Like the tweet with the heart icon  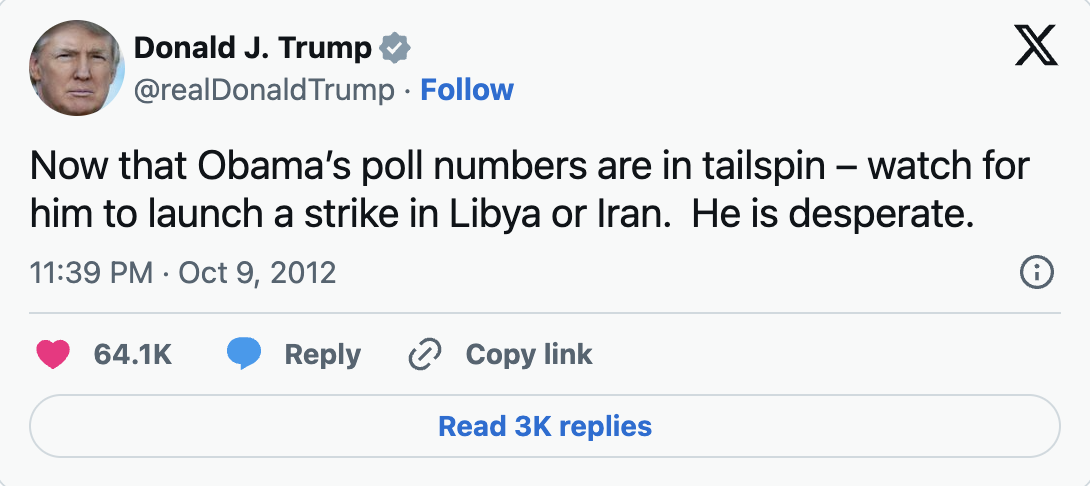pyautogui.click(x=52, y=354)
